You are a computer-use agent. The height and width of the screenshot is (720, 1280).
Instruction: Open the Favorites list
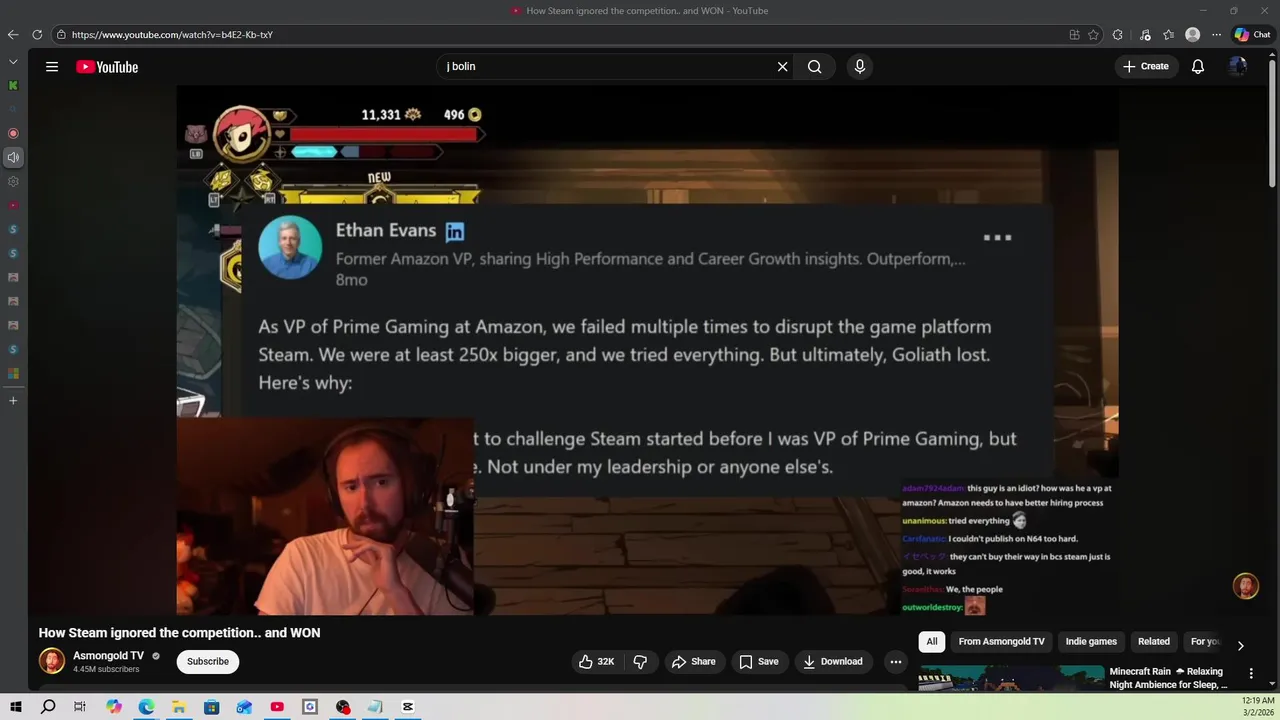1168,35
